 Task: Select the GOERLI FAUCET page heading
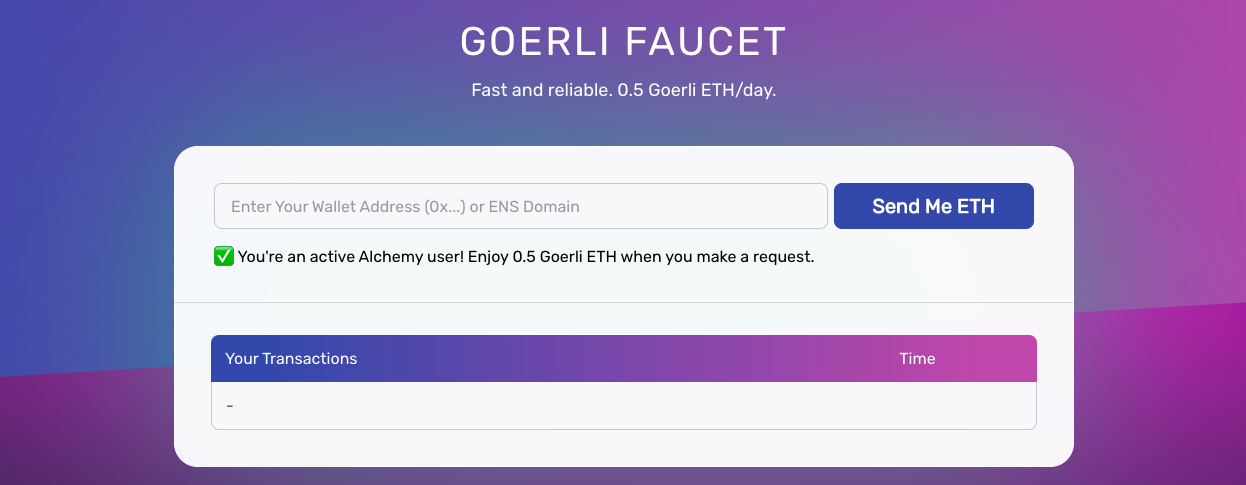pyautogui.click(x=623, y=41)
